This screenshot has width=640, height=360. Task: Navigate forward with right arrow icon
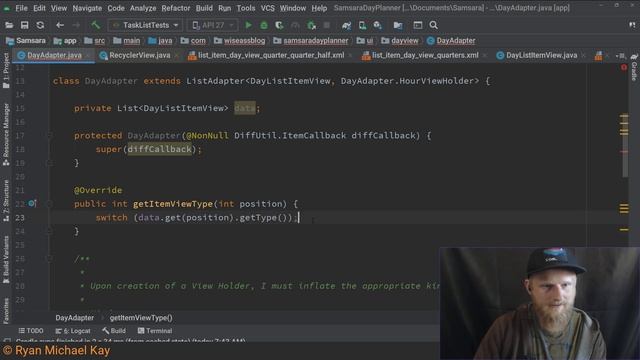click(76, 25)
